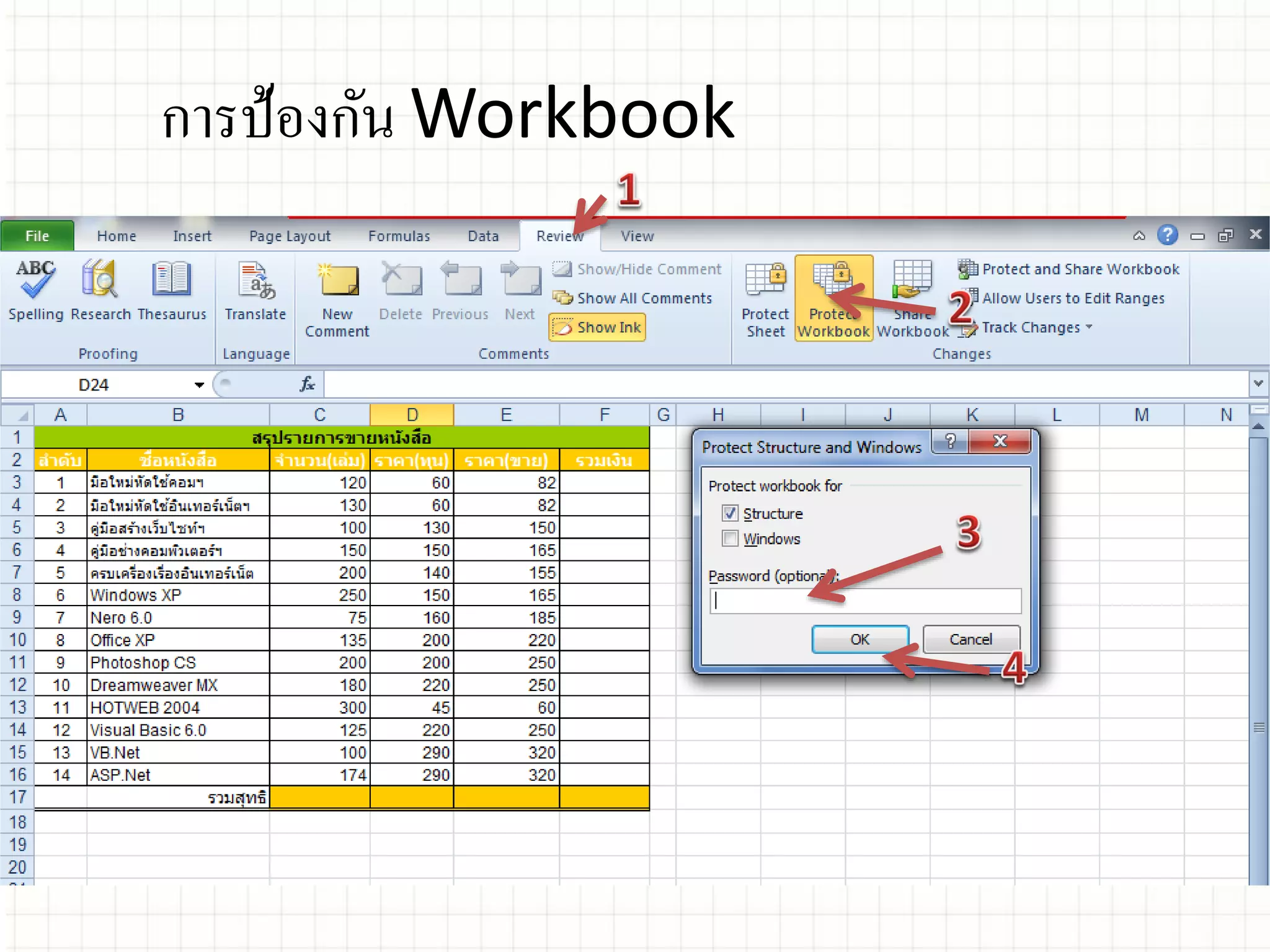
Task: Select column D header
Action: click(412, 415)
